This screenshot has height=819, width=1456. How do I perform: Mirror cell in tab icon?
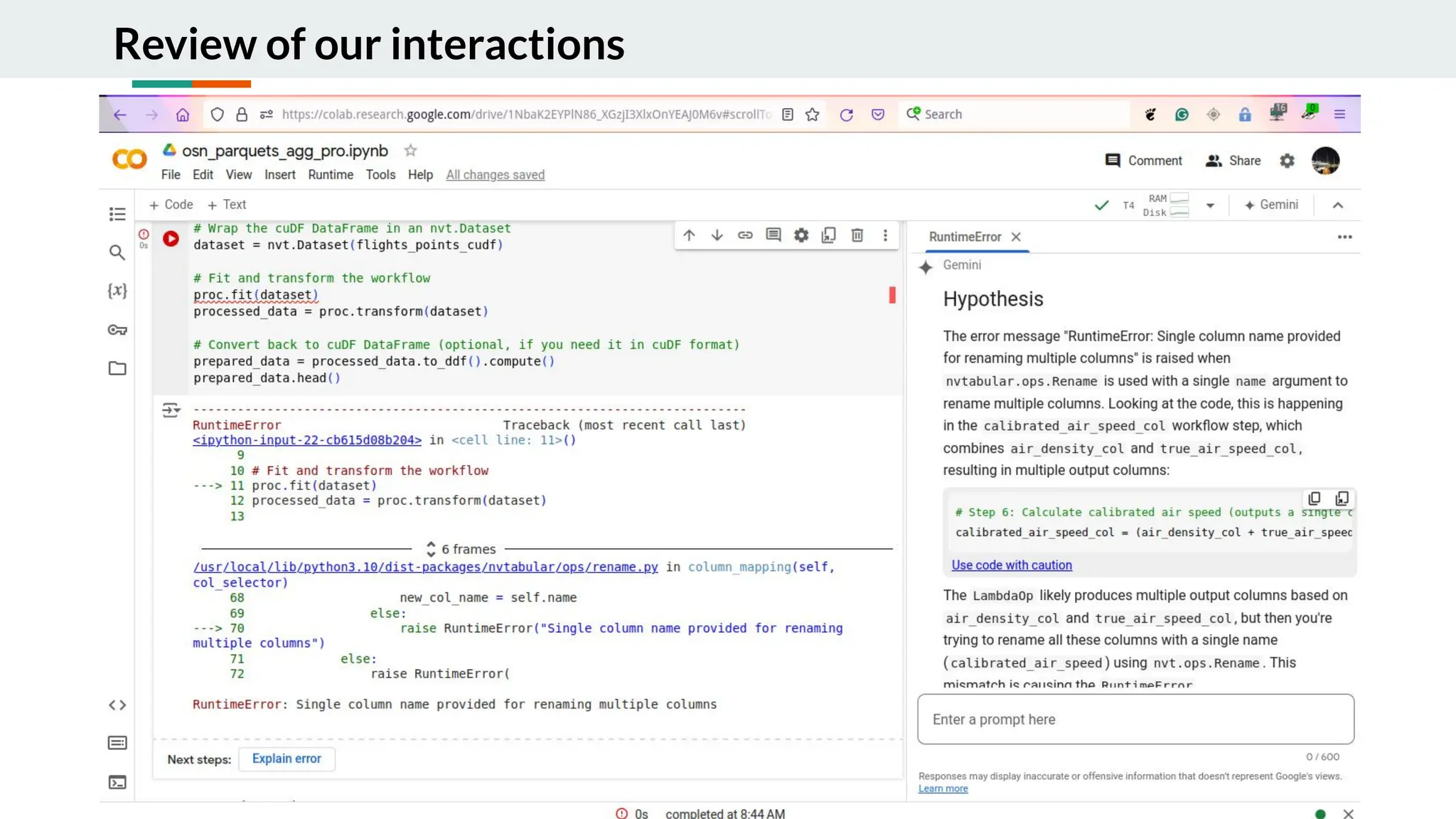click(829, 235)
